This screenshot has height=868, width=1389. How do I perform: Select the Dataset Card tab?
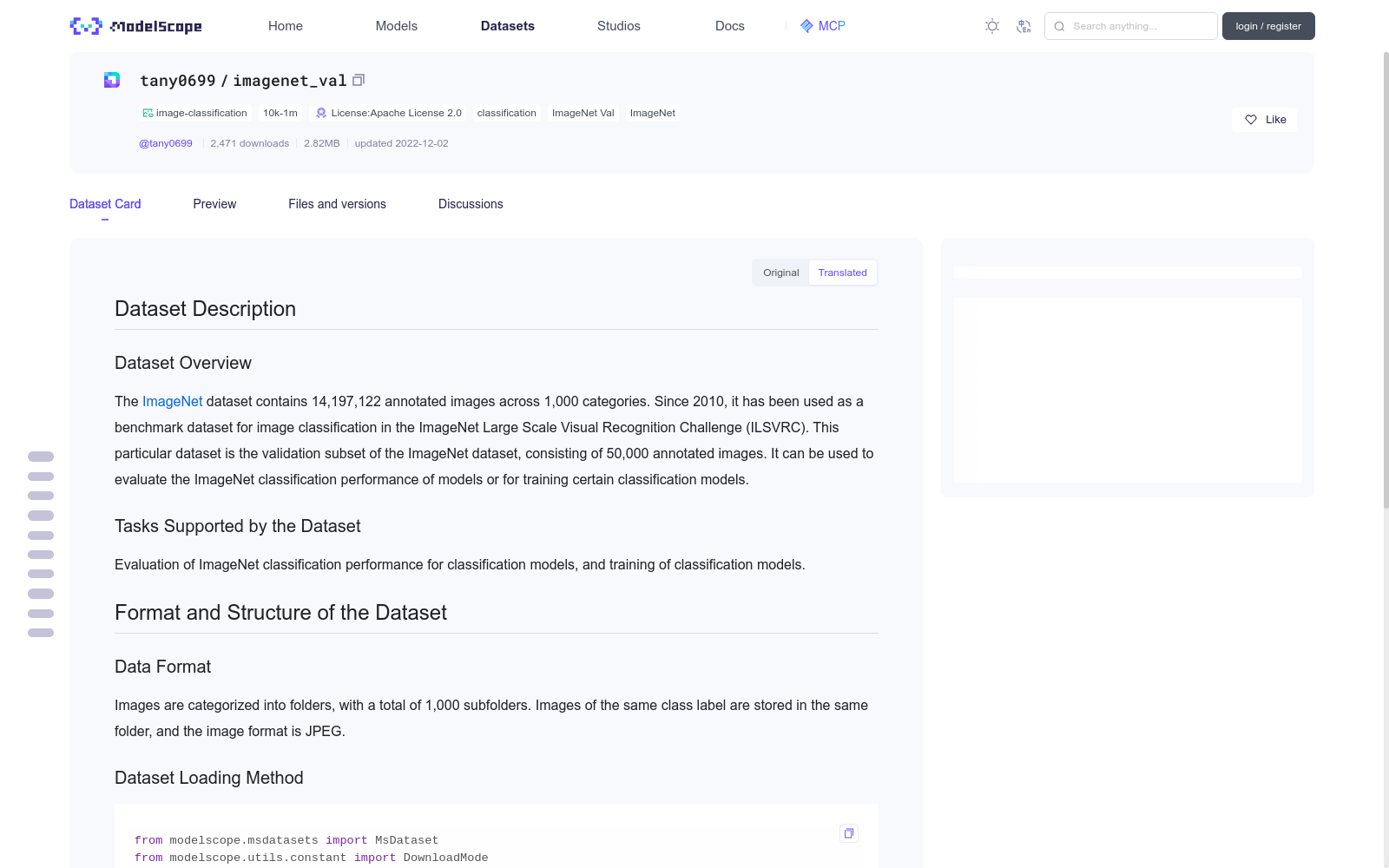tap(105, 204)
